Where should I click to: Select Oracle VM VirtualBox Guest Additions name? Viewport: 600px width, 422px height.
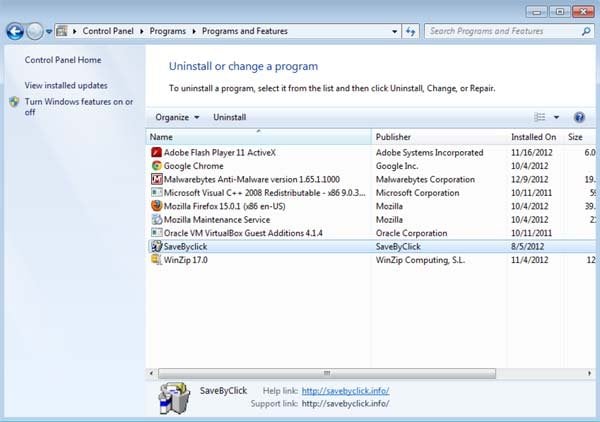coord(243,233)
